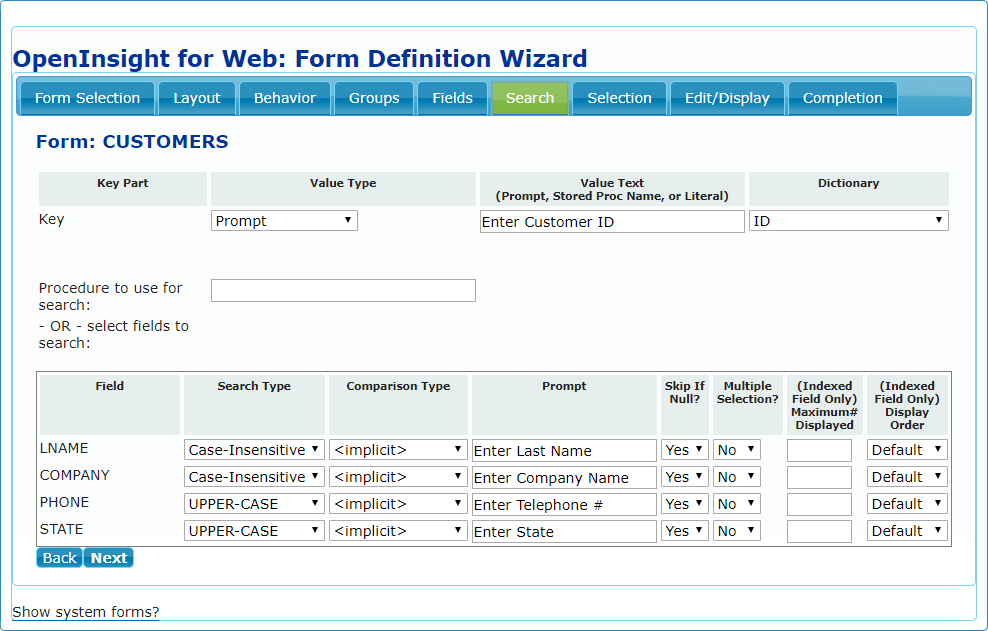This screenshot has width=988, height=631.
Task: Open STATE Comparison Type dropdown
Action: (398, 531)
